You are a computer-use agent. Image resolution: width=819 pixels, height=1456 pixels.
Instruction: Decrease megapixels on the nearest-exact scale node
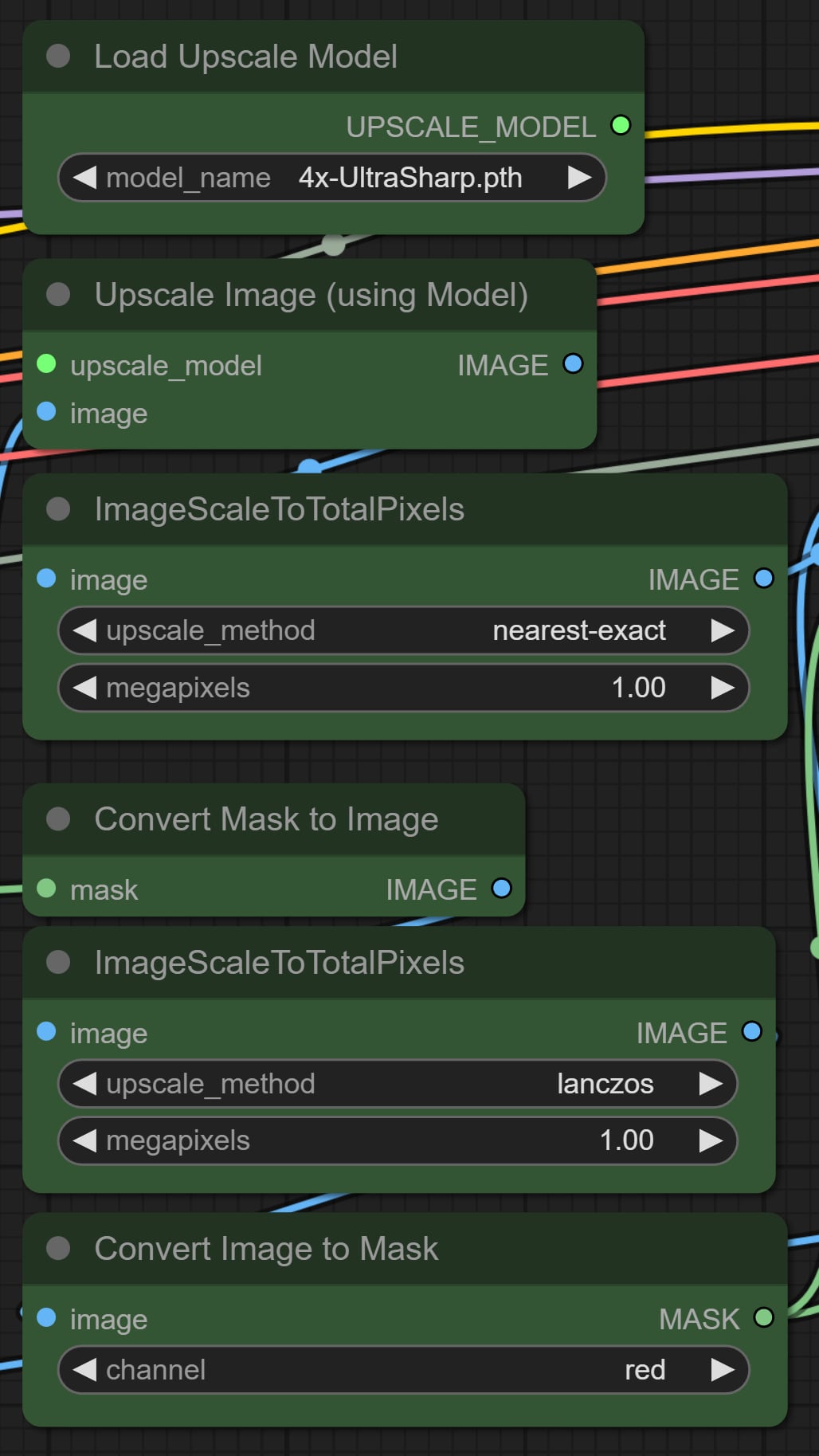(84, 688)
